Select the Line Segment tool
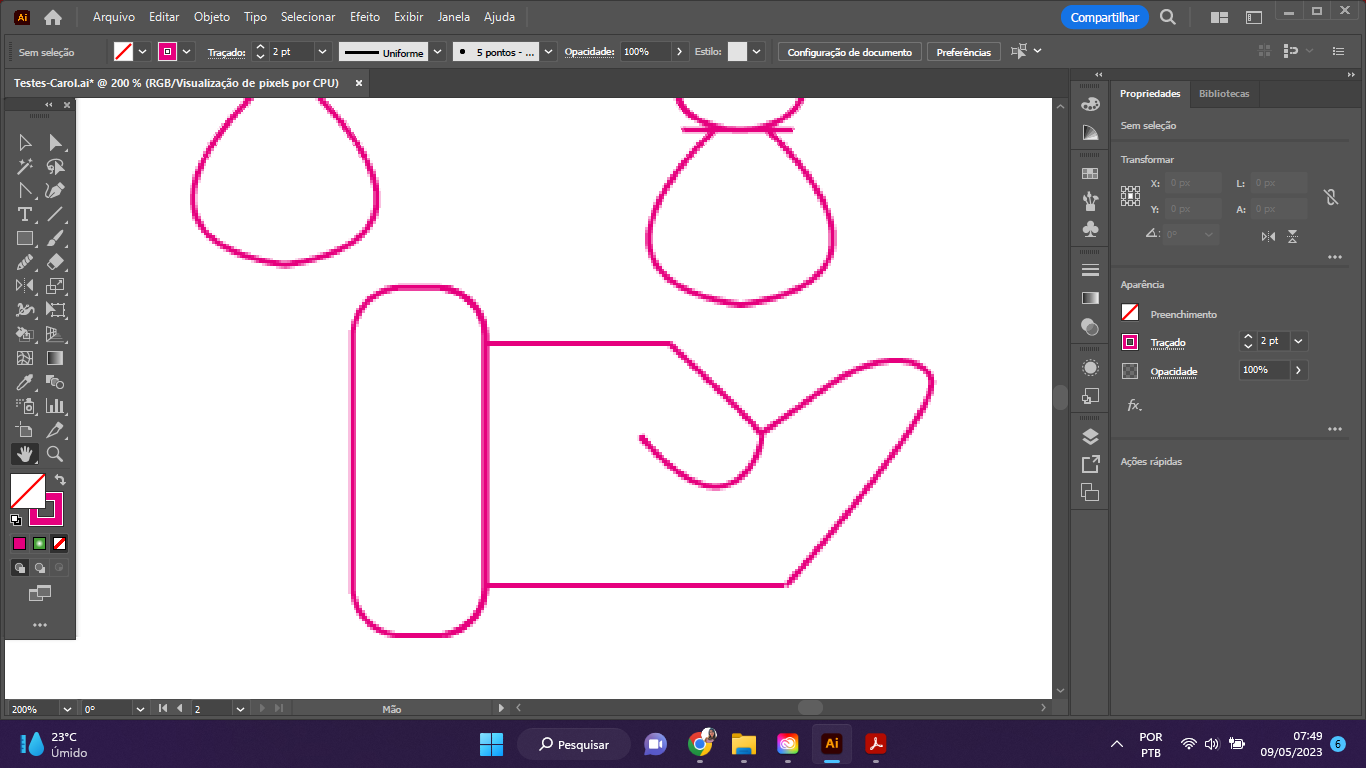The width and height of the screenshot is (1366, 768). (55, 214)
